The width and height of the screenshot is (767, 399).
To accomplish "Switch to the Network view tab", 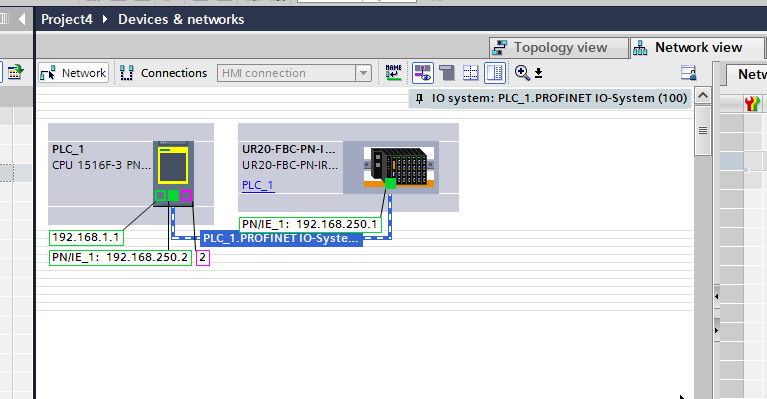I will [697, 47].
